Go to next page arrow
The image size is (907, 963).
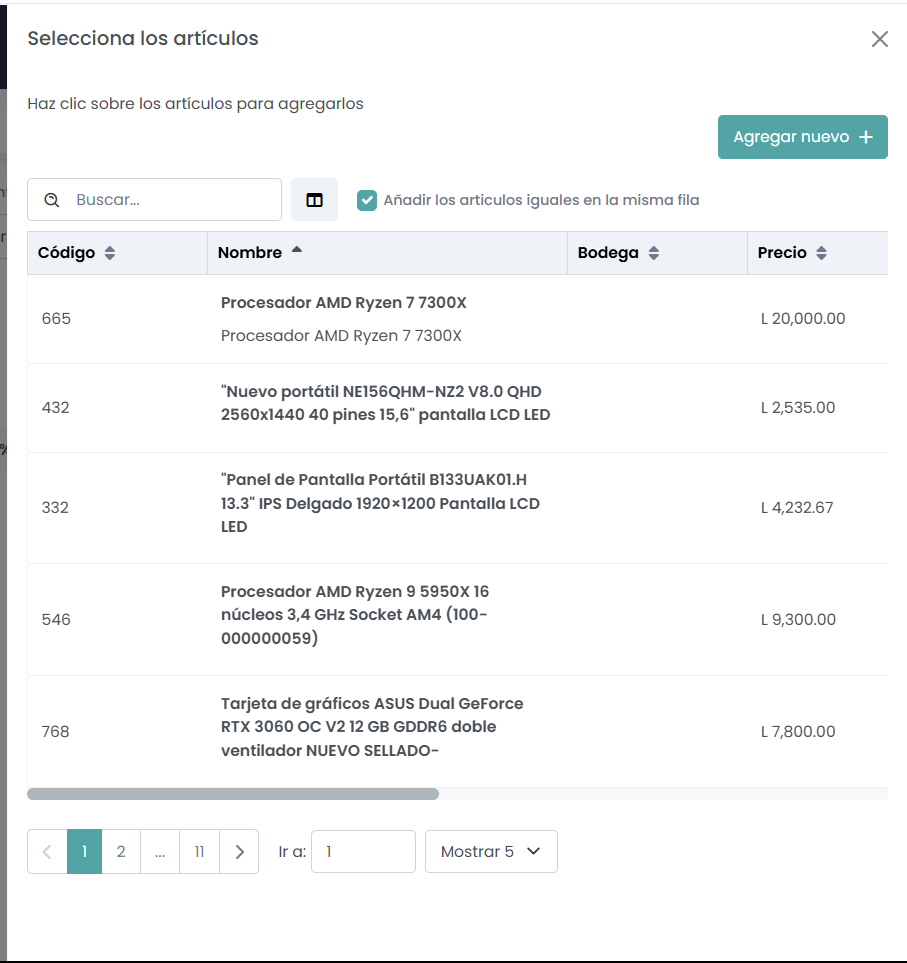[239, 852]
